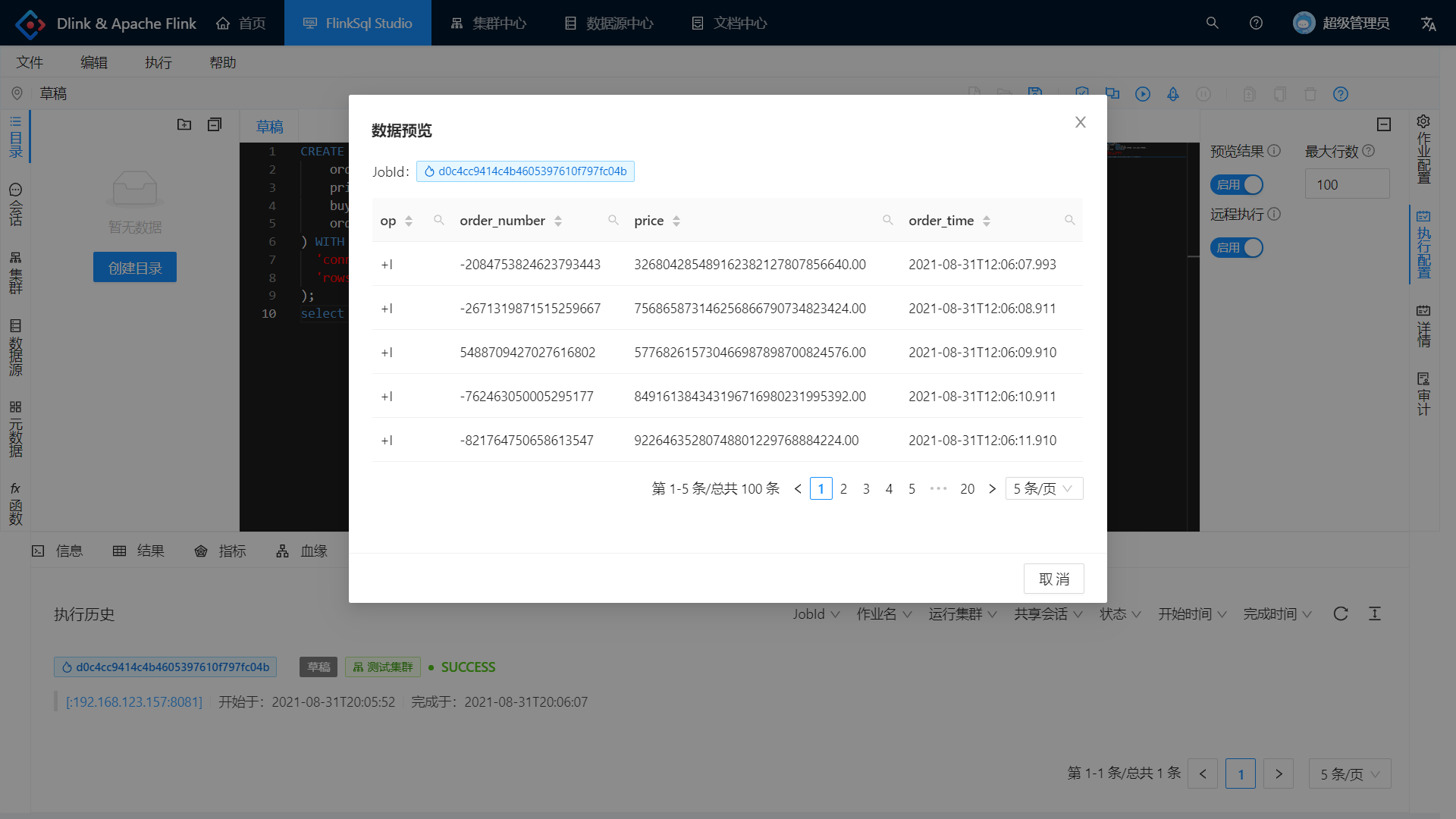This screenshot has width=1456, height=819.
Task: Toggle the remote execution switch
Action: coord(1236,247)
